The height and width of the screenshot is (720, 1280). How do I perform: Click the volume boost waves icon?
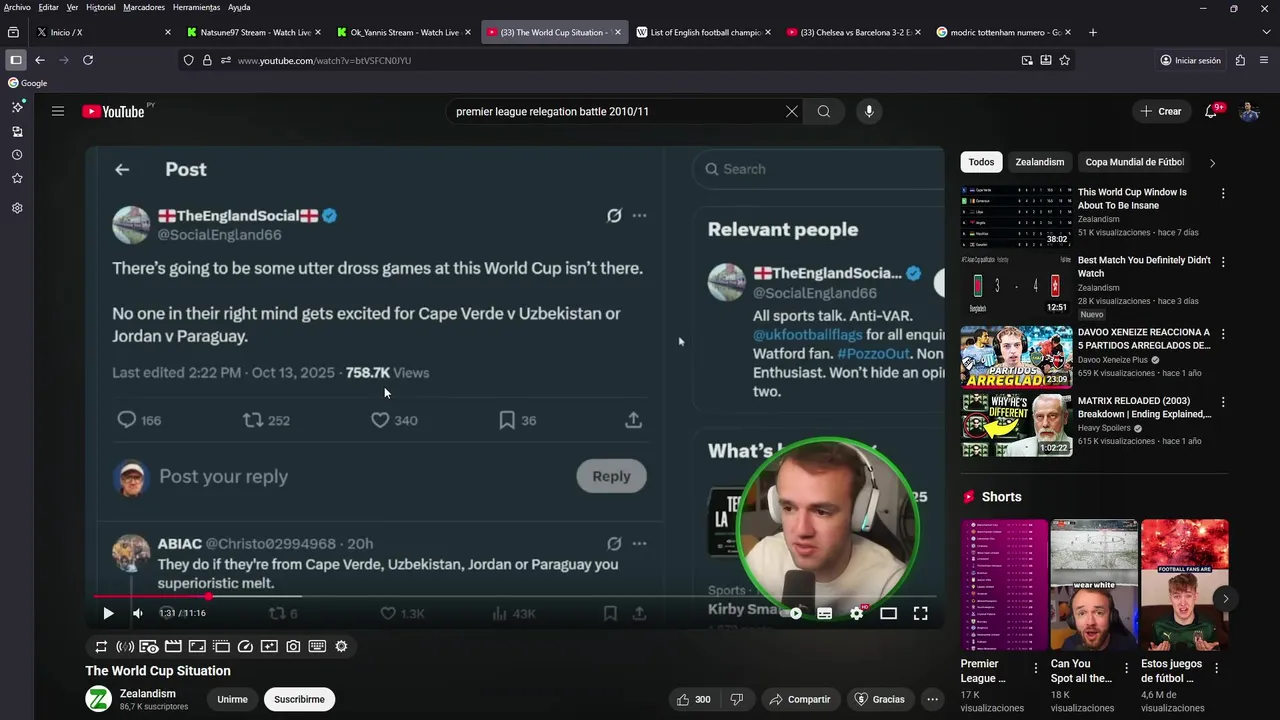pyautogui.click(x=125, y=646)
